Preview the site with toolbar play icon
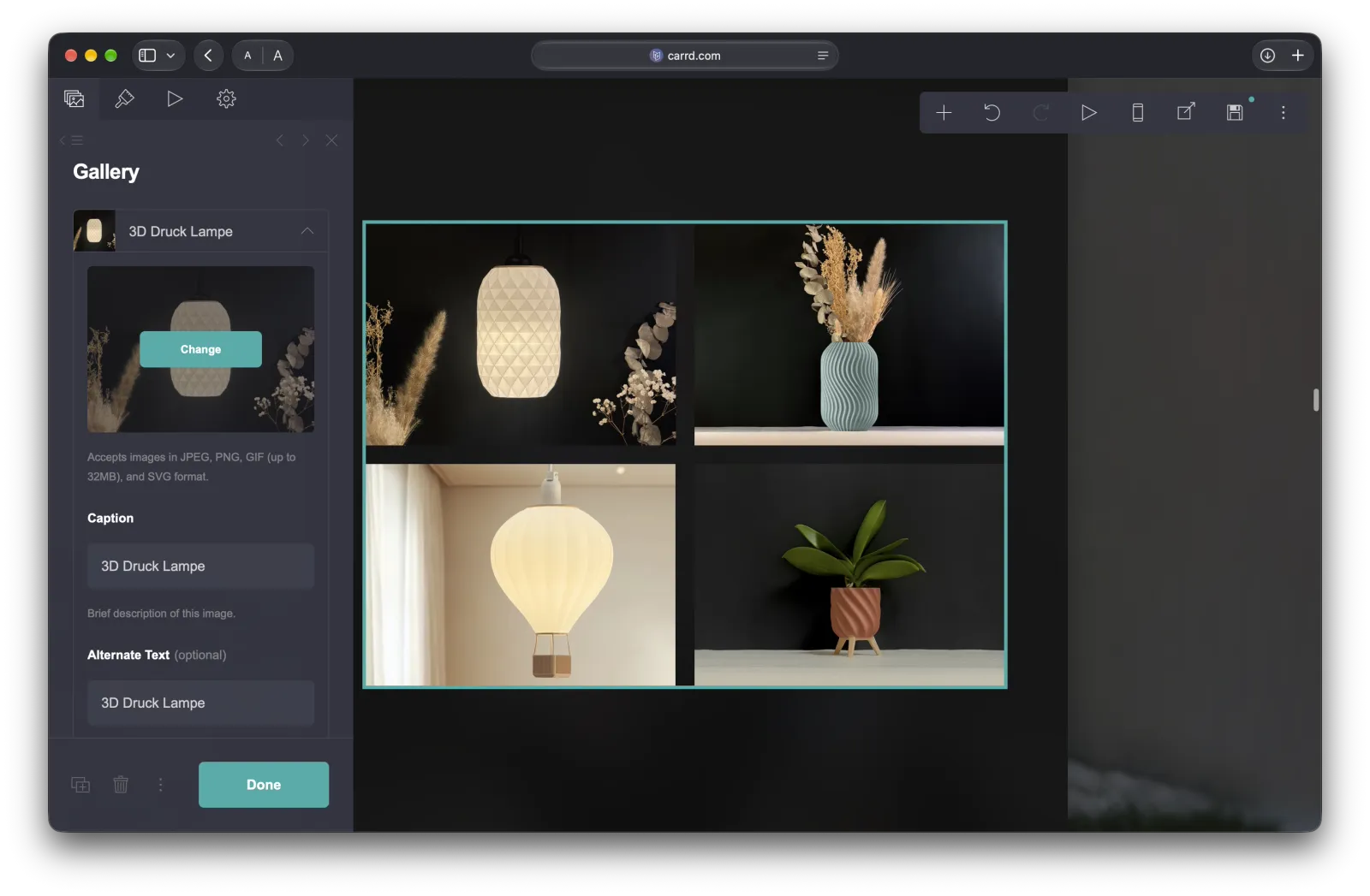 coord(1088,112)
